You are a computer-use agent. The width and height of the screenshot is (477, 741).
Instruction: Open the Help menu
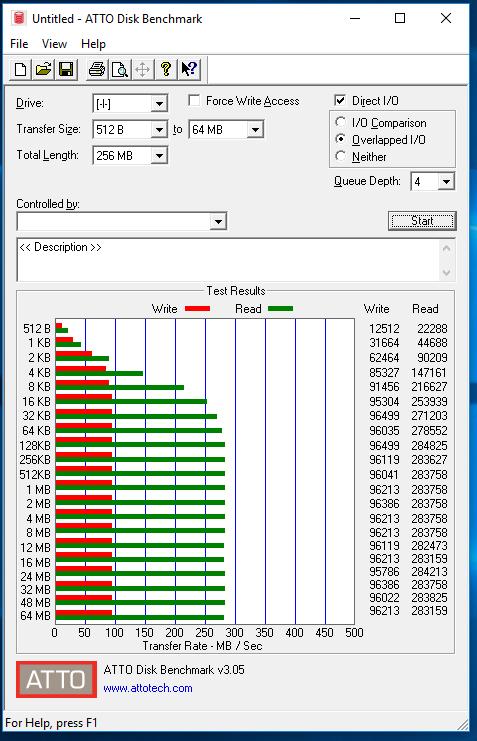coord(93,44)
